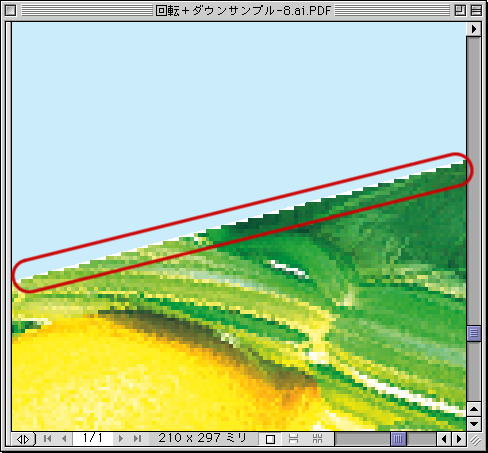Click the 210 x 297 ミリ page size label

(x=202, y=438)
